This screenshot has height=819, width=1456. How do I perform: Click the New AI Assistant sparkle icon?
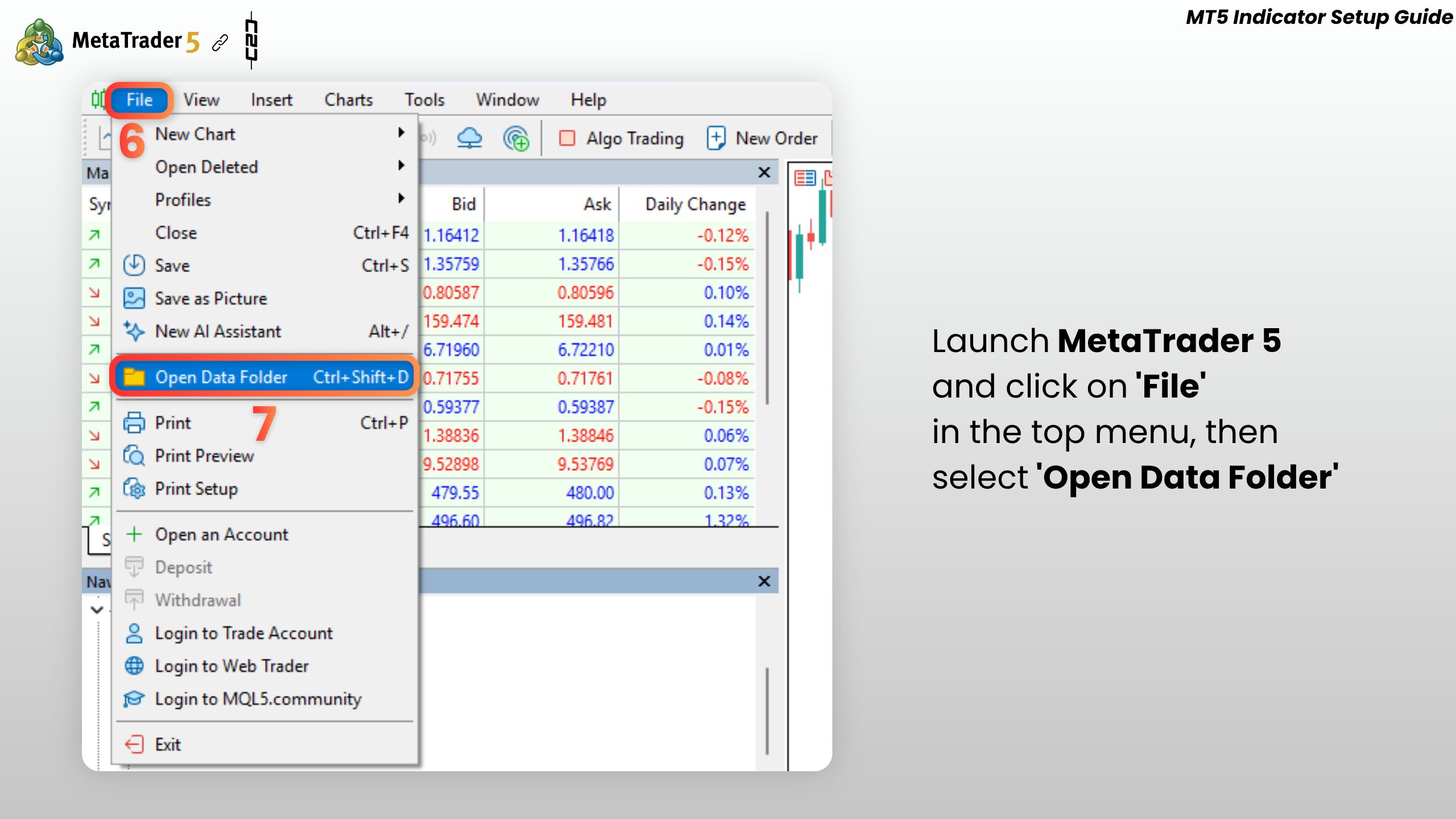pos(134,331)
